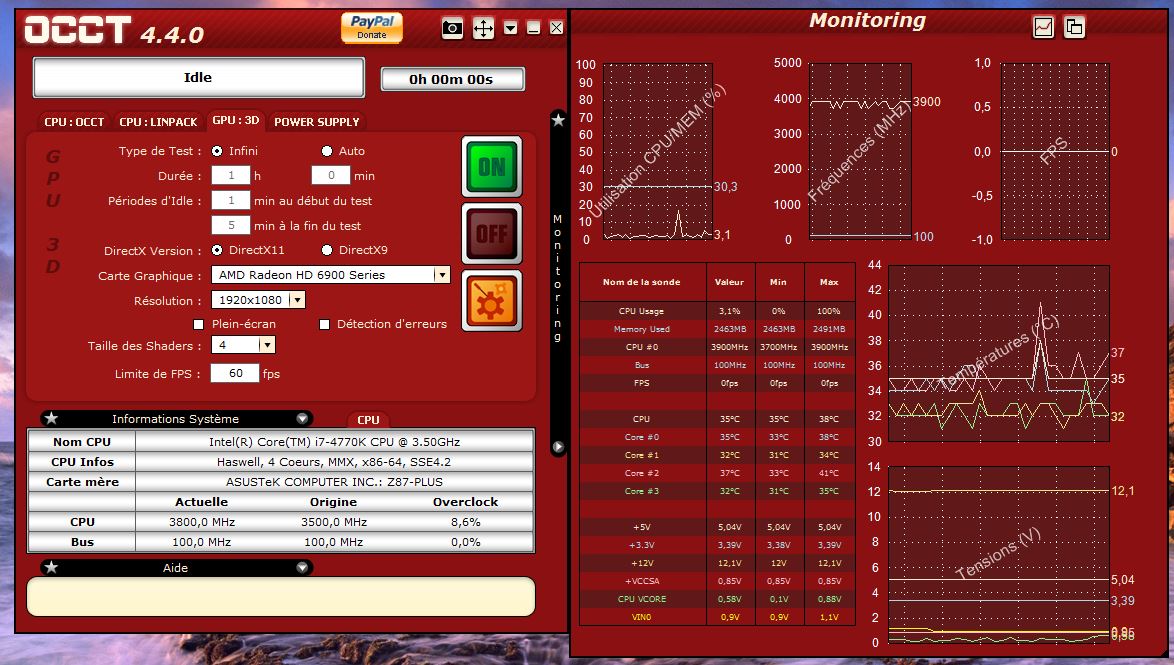Collapse the Informations Système section arrow

pyautogui.click(x=302, y=419)
